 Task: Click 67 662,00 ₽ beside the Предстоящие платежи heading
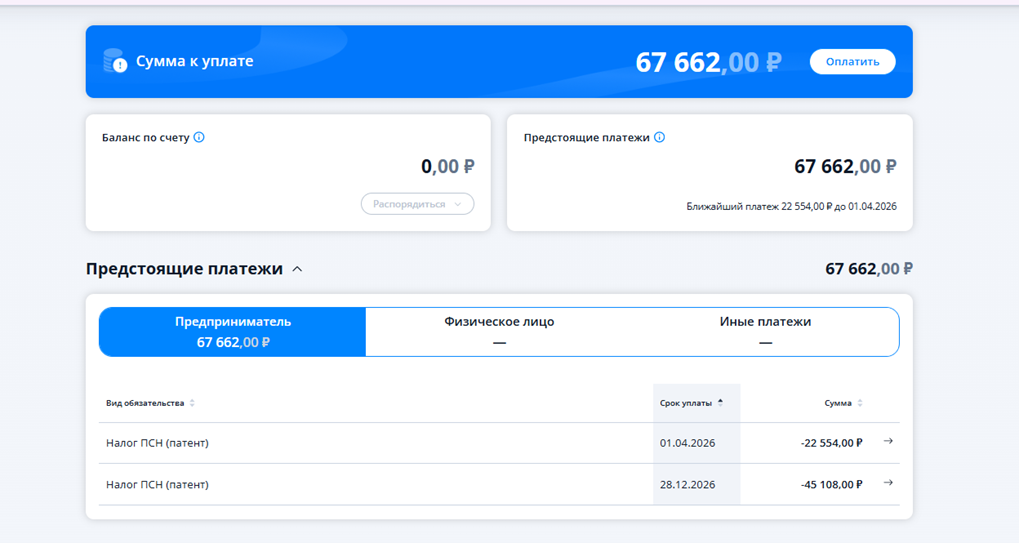869,269
